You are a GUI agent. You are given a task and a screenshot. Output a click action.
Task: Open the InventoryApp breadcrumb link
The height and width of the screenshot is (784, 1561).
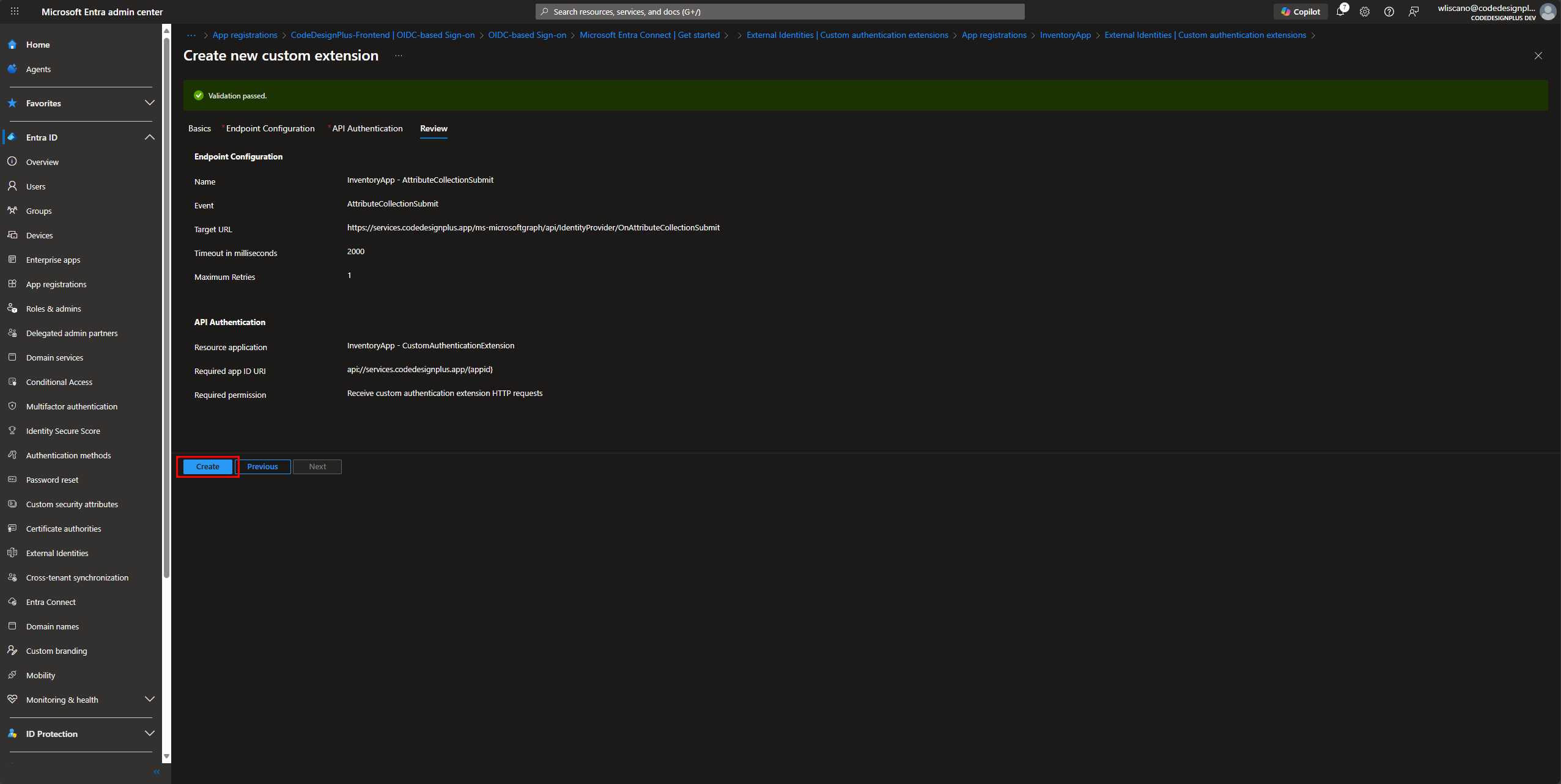pos(1065,35)
